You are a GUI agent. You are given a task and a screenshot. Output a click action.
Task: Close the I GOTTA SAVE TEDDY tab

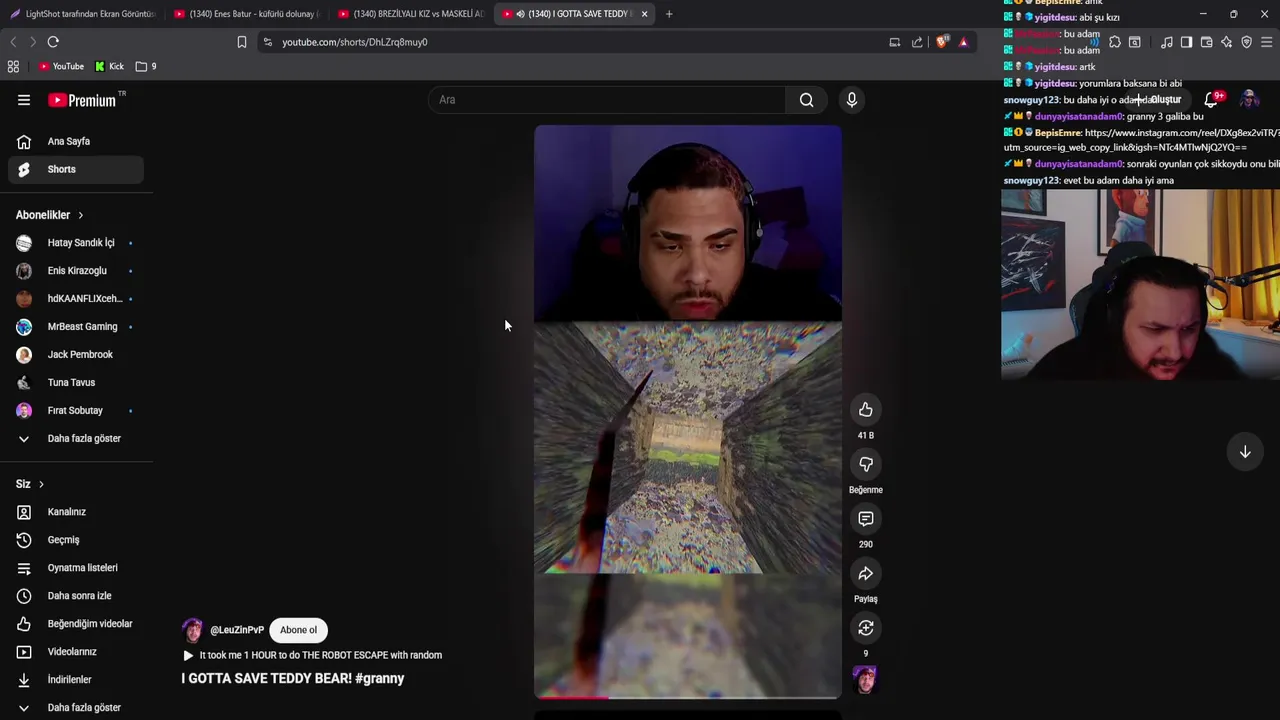click(644, 14)
